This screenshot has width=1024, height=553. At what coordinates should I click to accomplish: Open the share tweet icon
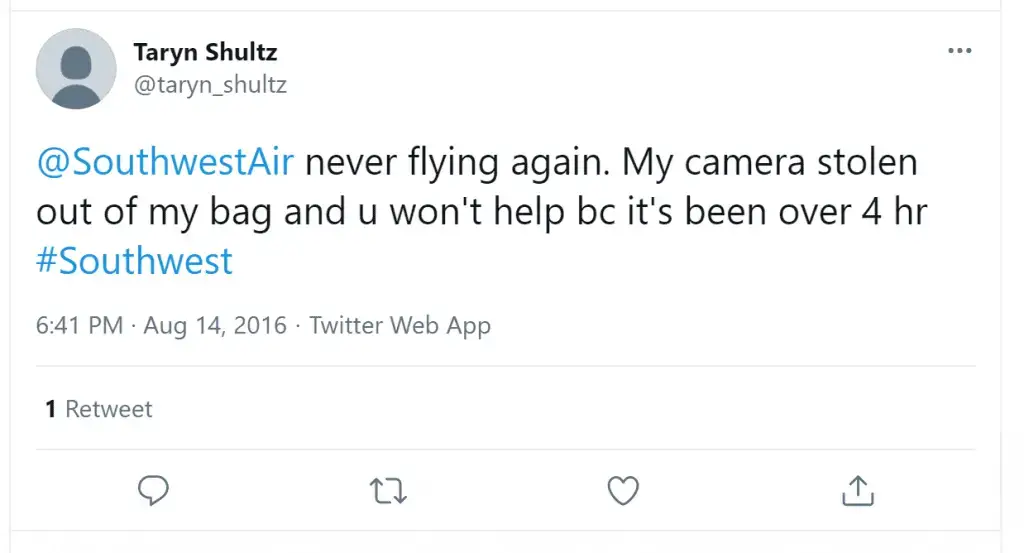pos(857,490)
